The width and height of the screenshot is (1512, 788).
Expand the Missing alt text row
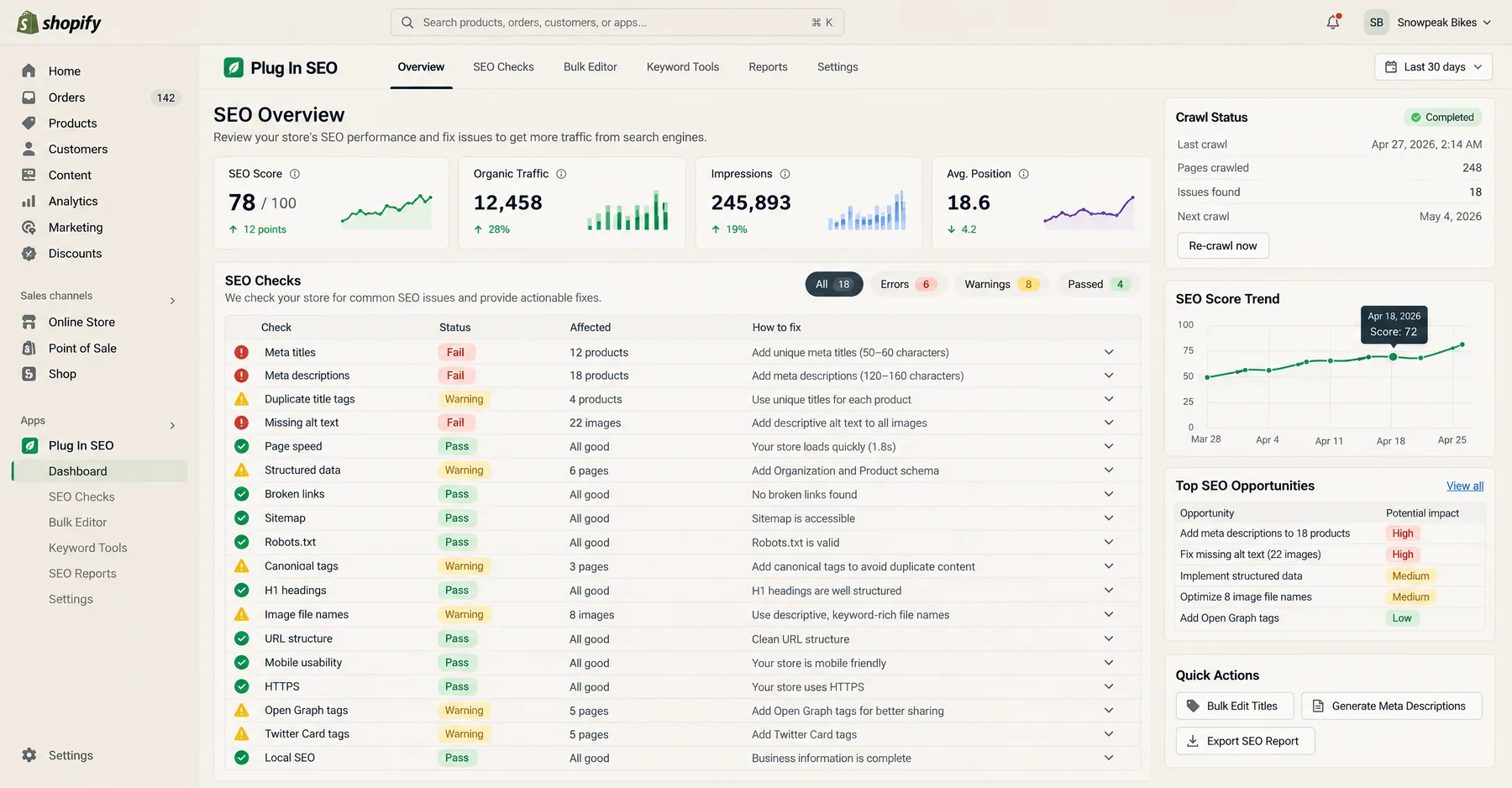tap(1109, 423)
